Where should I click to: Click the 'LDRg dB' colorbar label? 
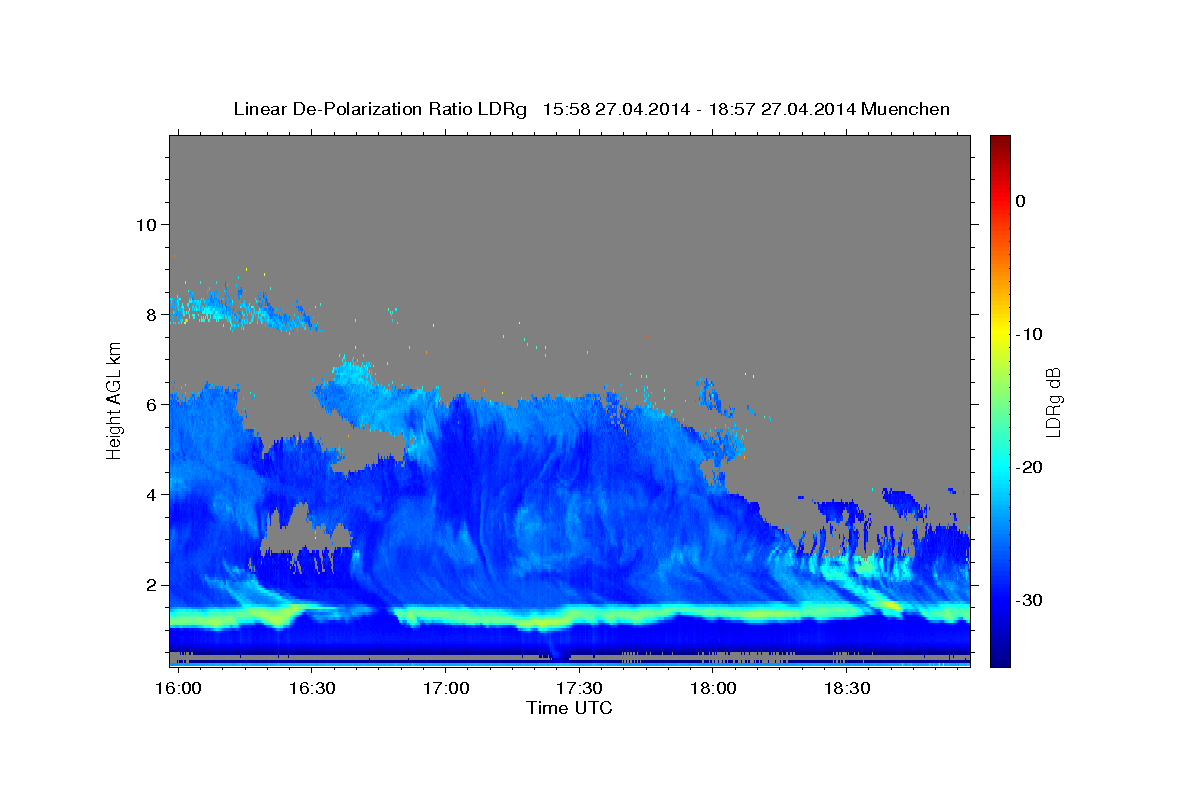[1053, 401]
